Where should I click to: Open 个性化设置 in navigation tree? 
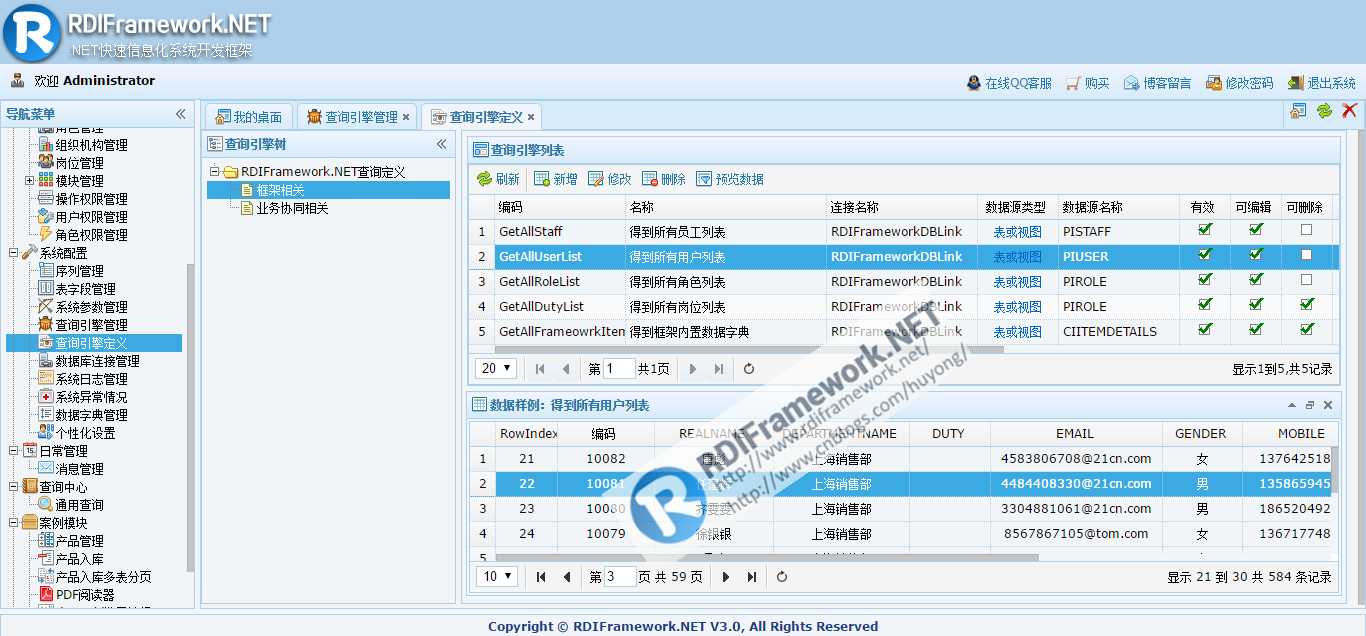[85, 433]
